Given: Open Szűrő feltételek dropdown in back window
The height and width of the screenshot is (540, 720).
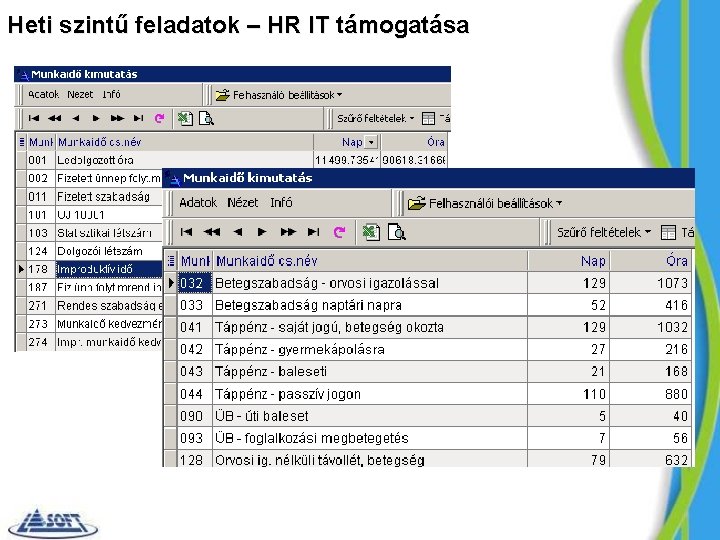Looking at the screenshot, I should click(x=412, y=118).
